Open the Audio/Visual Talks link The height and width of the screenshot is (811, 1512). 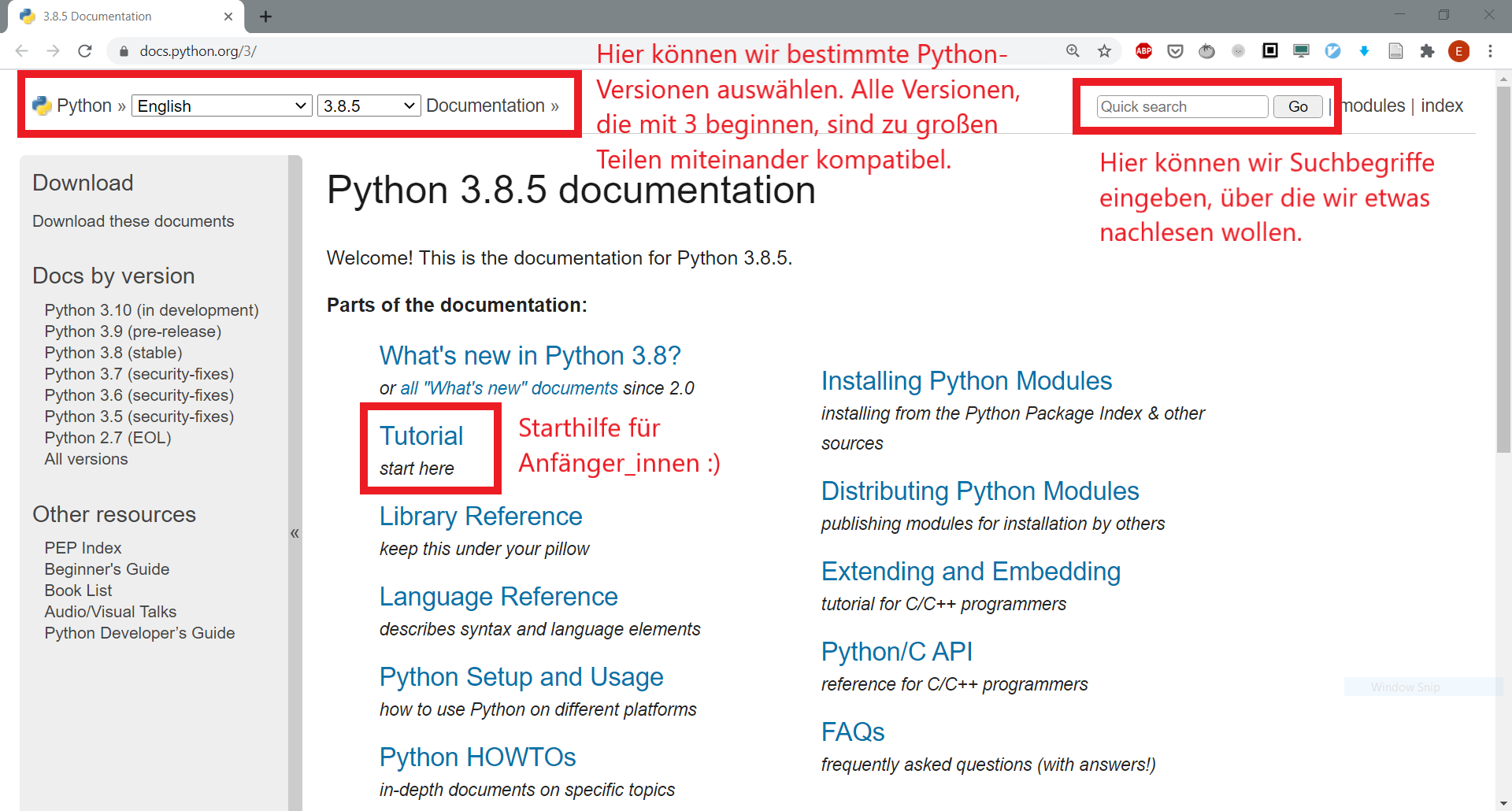tap(110, 612)
